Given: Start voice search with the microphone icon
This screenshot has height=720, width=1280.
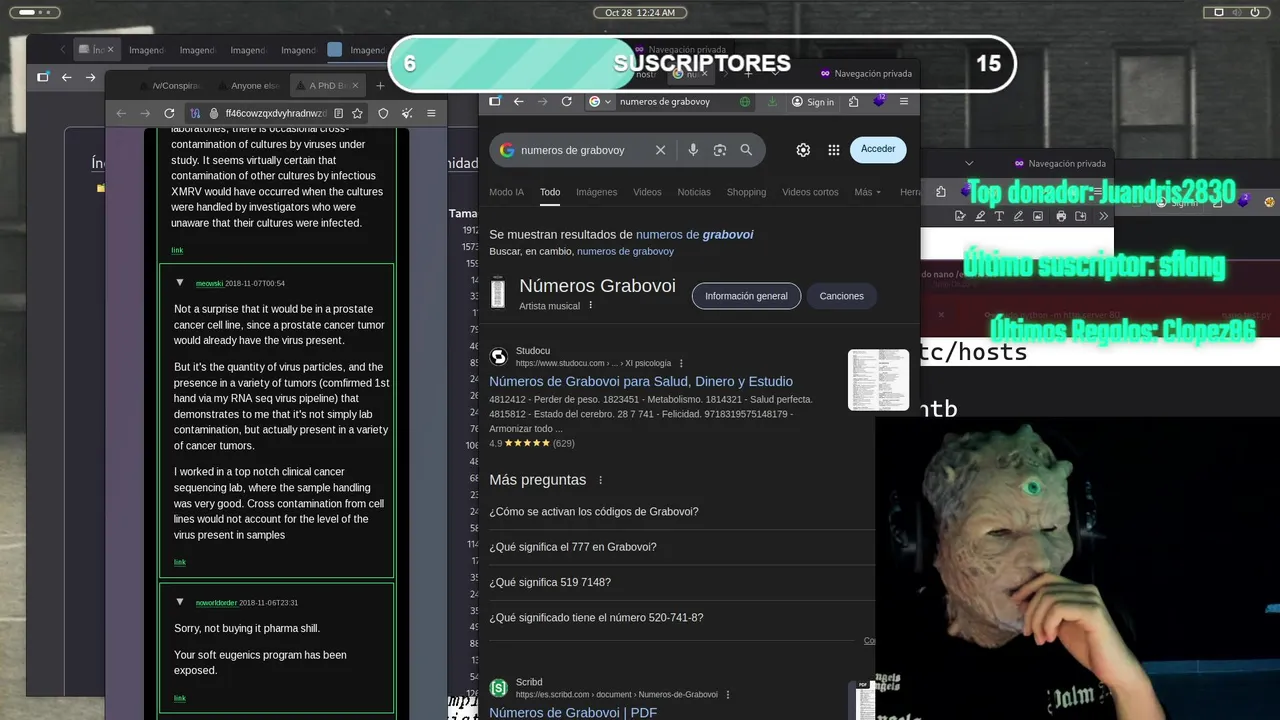Looking at the screenshot, I should 693,150.
